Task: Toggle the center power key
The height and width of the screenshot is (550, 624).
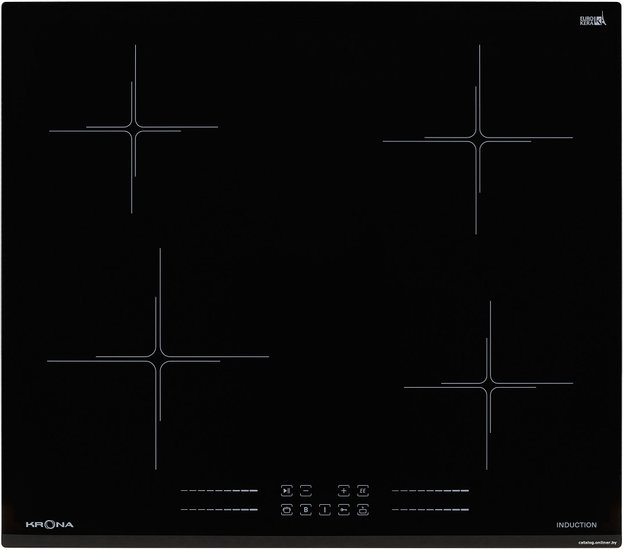Action: pos(325,510)
